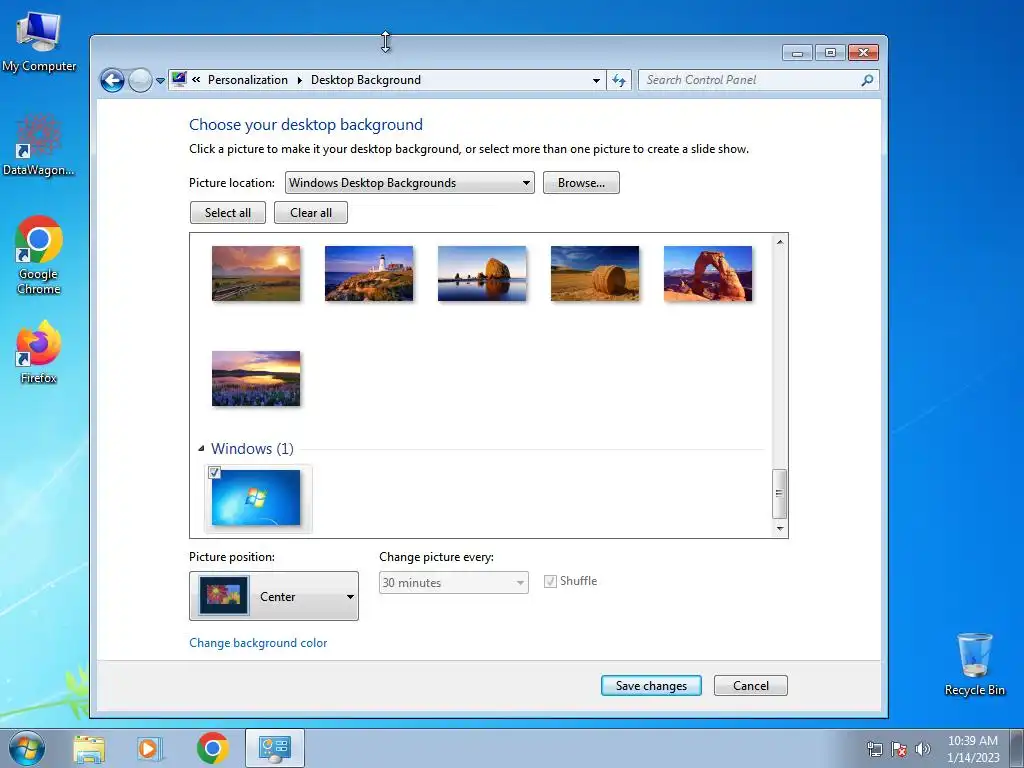1024x768 pixels.
Task: Toggle the Windows wallpaper checkbox
Action: click(214, 472)
